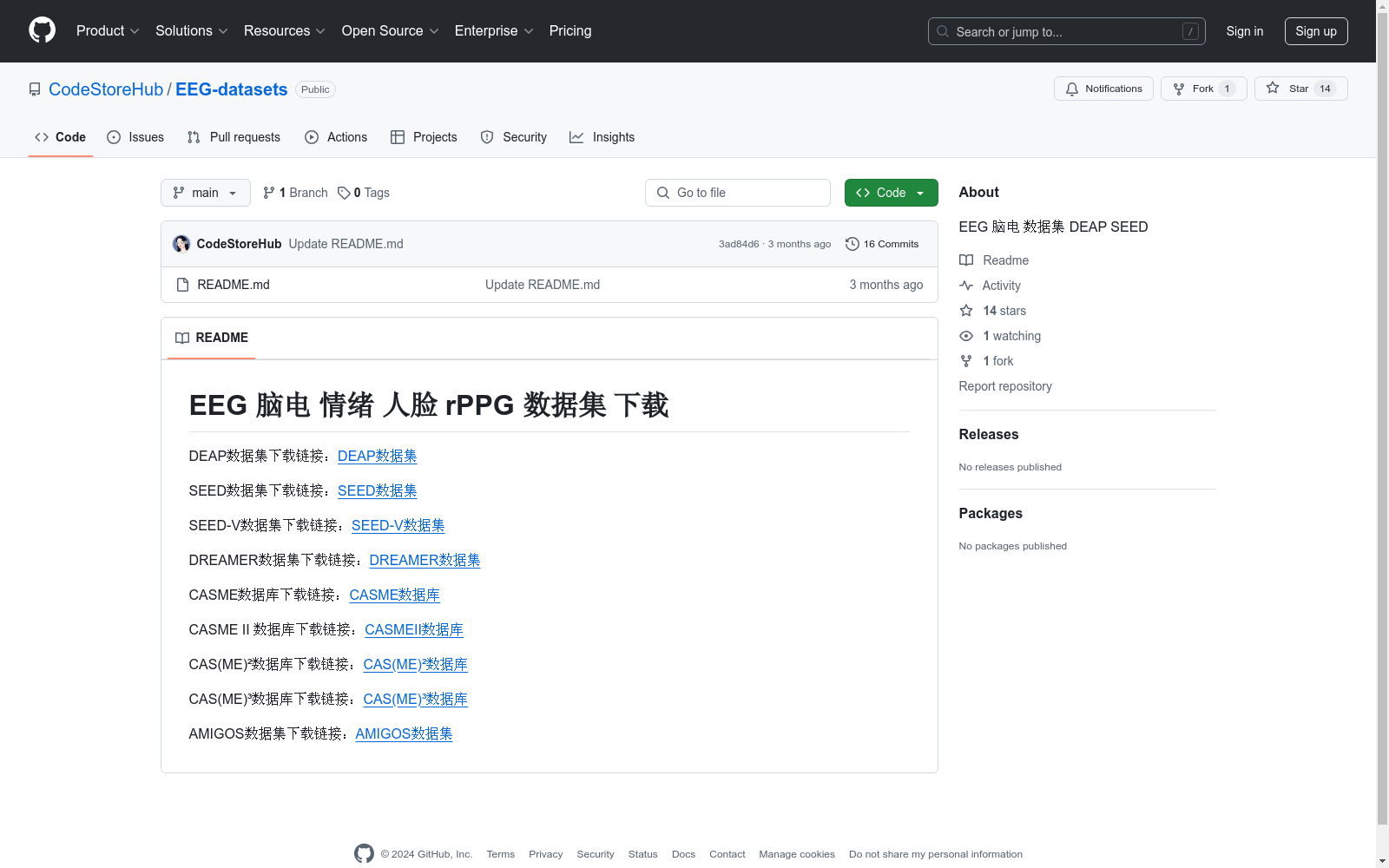Open the main branch selector dropdown

206,193
